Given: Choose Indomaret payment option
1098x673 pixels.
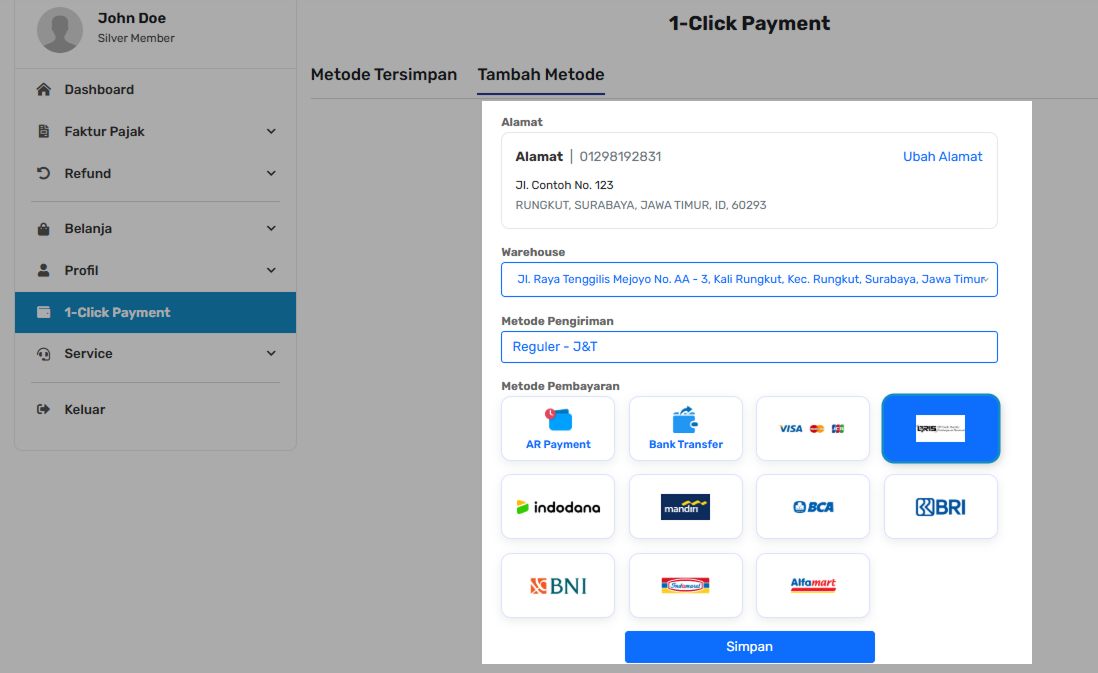Looking at the screenshot, I should click(x=686, y=585).
